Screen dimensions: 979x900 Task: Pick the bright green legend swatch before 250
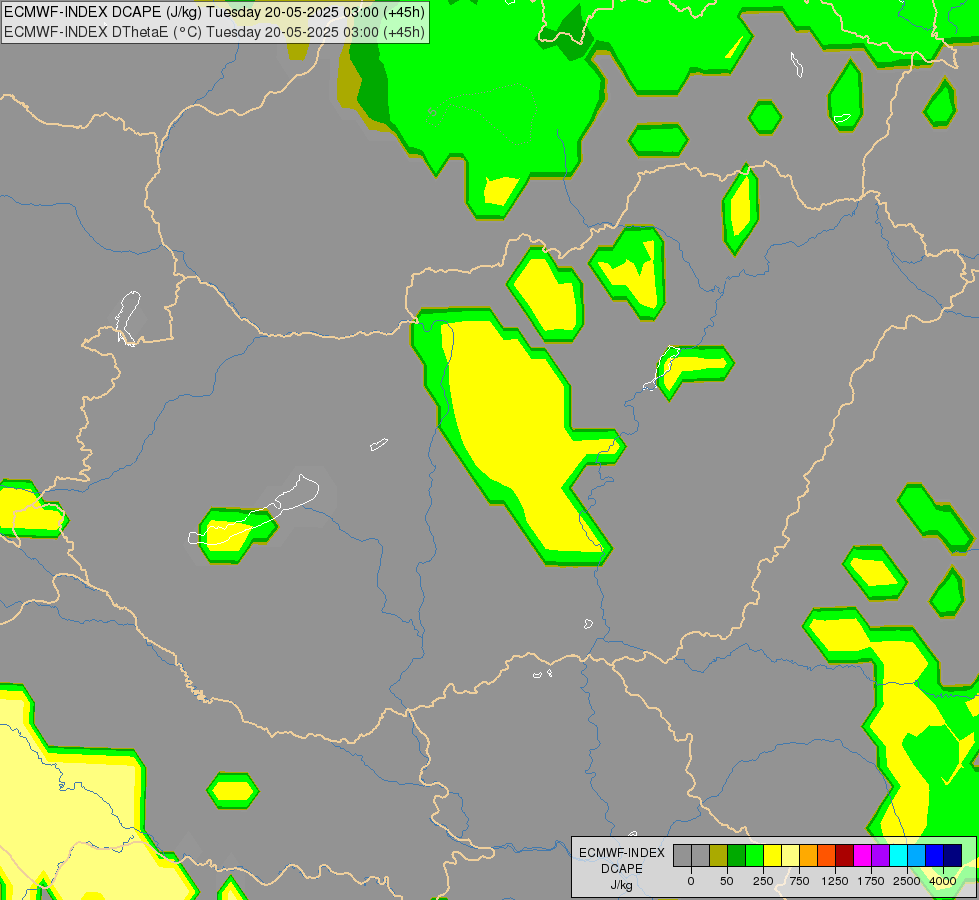755,855
